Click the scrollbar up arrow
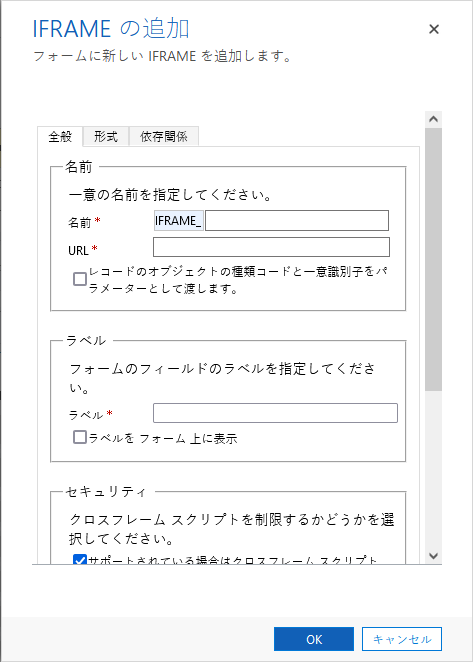 pos(433,119)
